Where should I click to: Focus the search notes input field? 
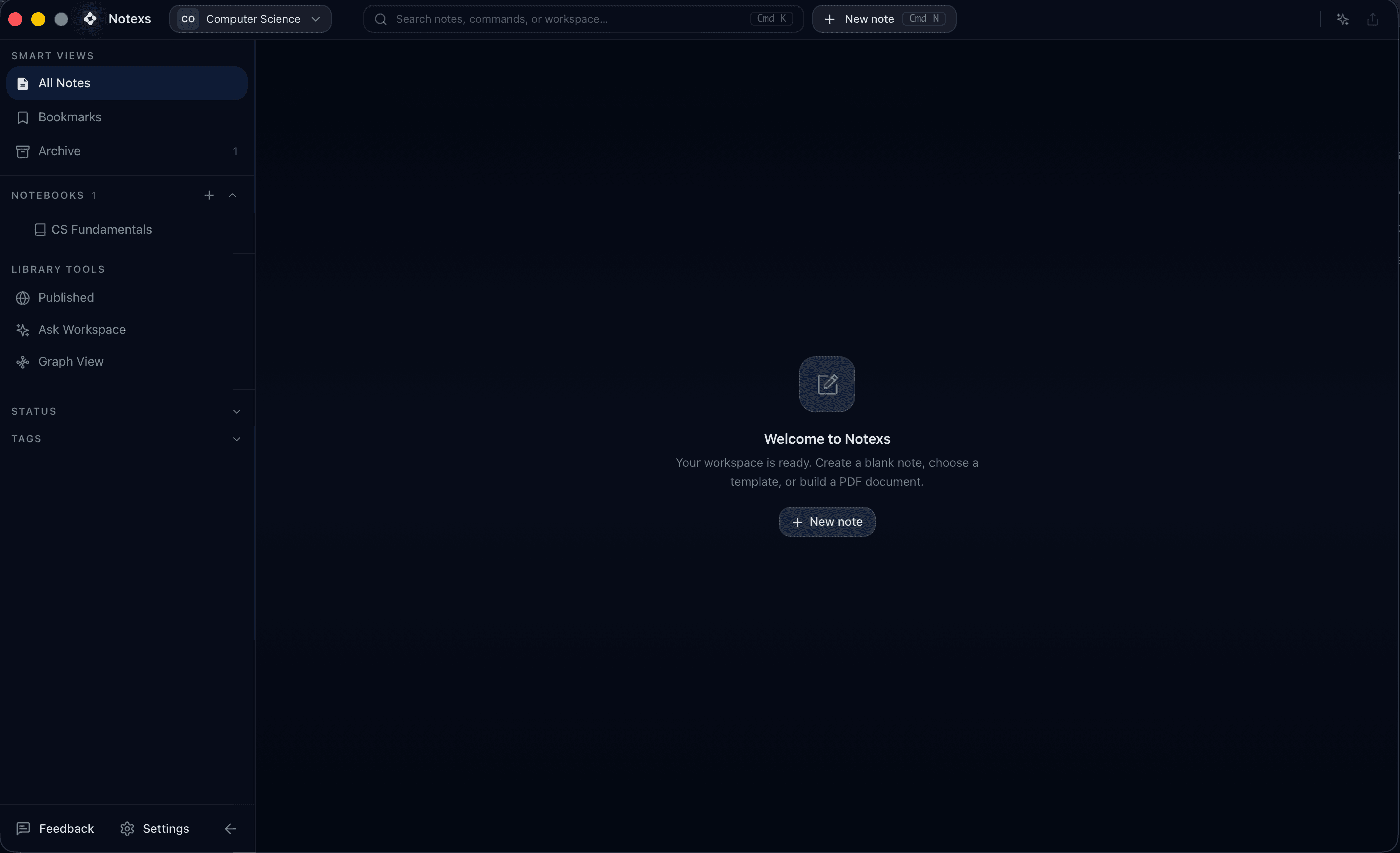point(583,19)
